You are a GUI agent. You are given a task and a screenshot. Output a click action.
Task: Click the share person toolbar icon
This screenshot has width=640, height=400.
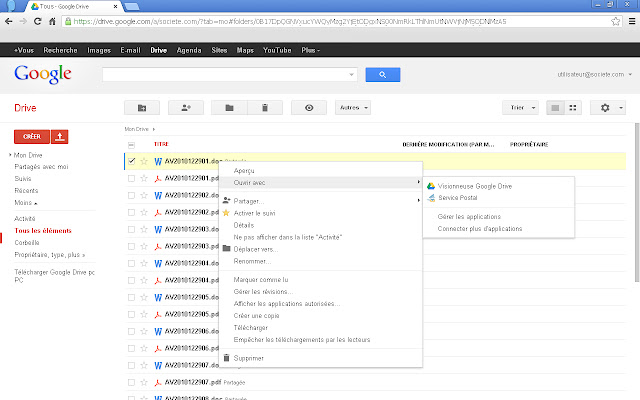coord(185,107)
